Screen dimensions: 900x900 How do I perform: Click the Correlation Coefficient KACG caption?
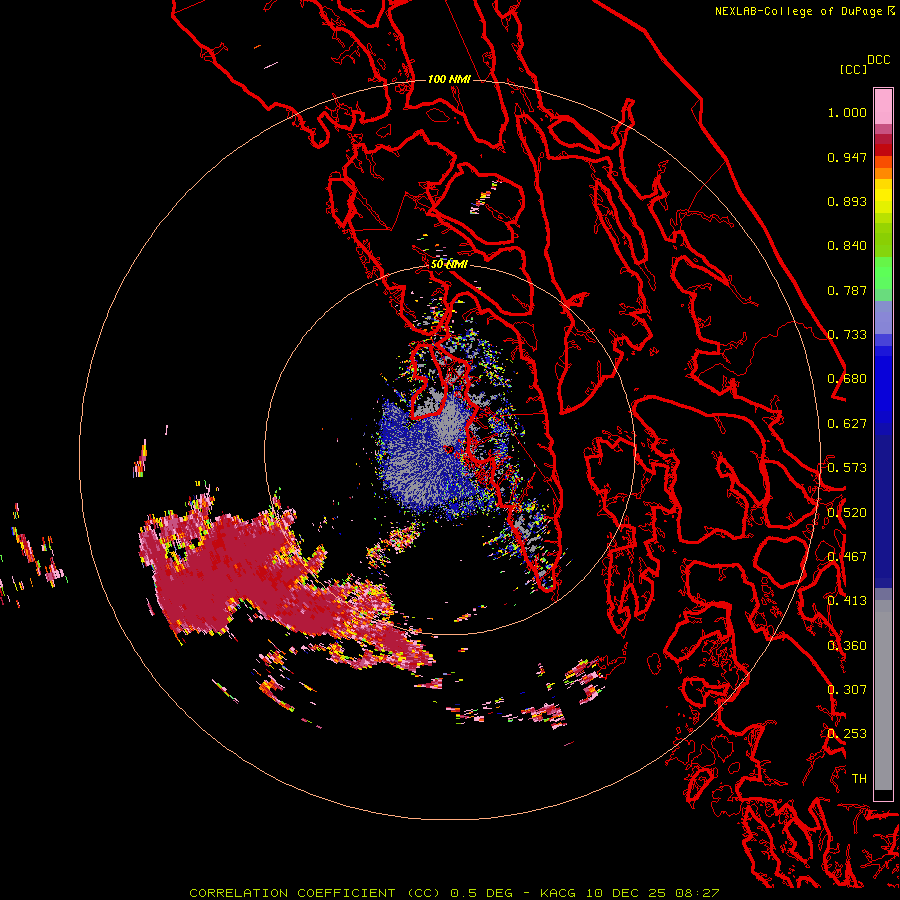coord(453,893)
